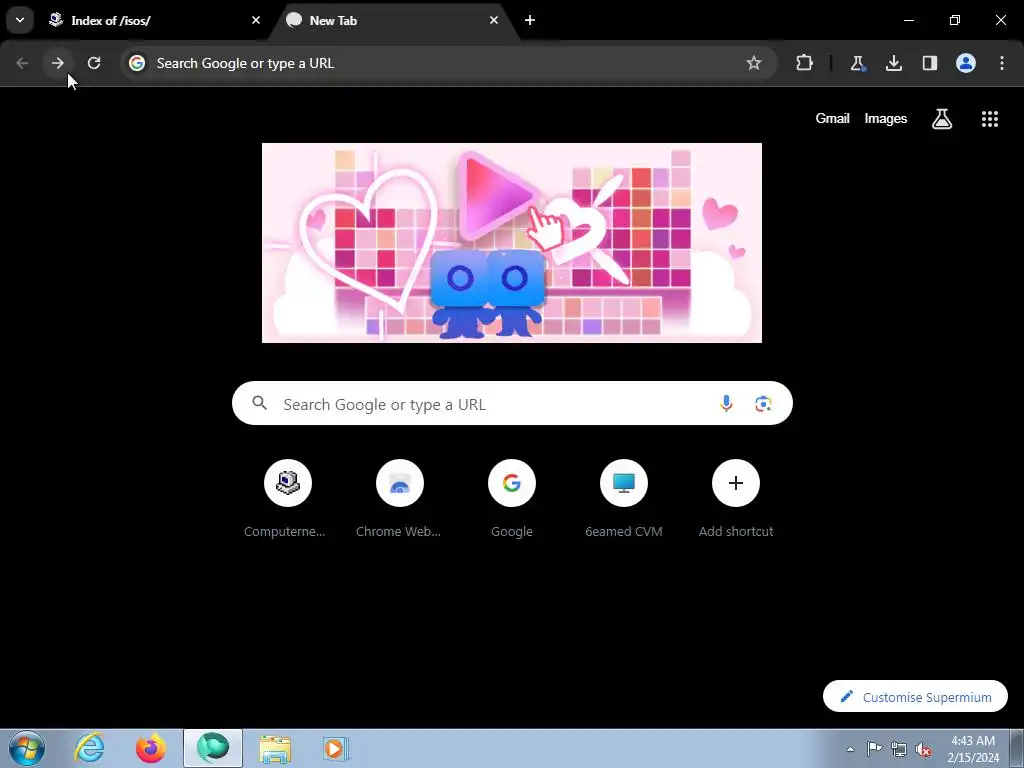1024x768 pixels.
Task: Open Windows Explorer from taskbar
Action: coord(275,748)
